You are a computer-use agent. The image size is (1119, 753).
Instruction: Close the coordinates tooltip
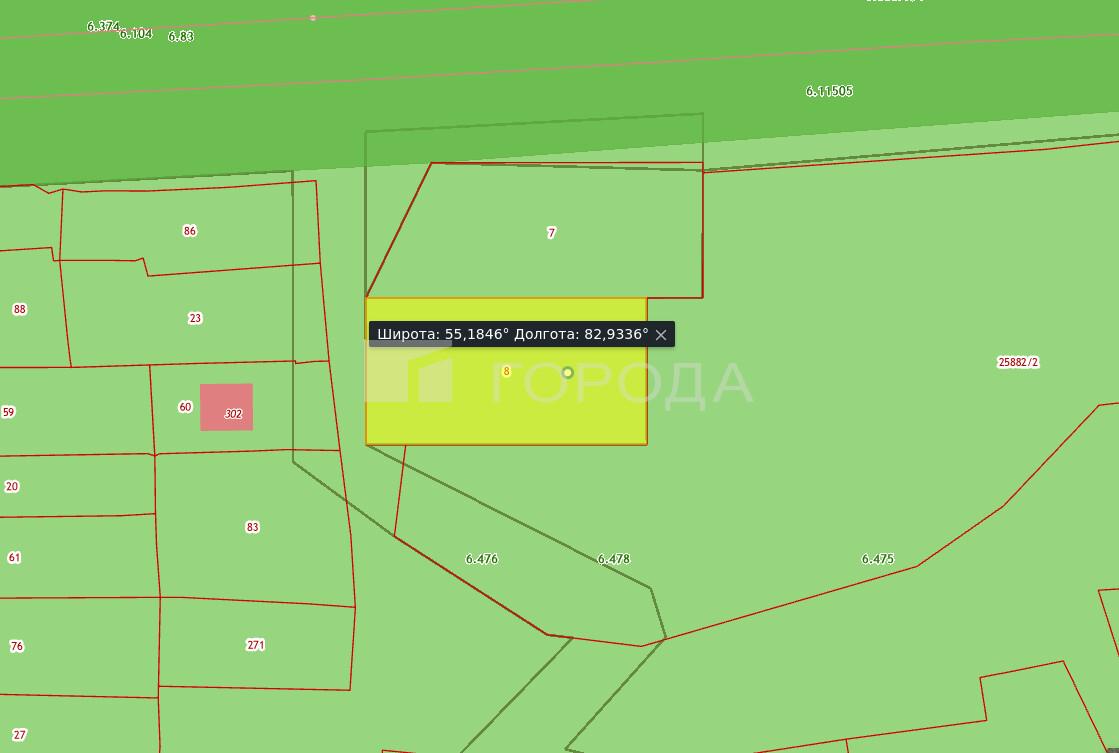pyautogui.click(x=661, y=335)
